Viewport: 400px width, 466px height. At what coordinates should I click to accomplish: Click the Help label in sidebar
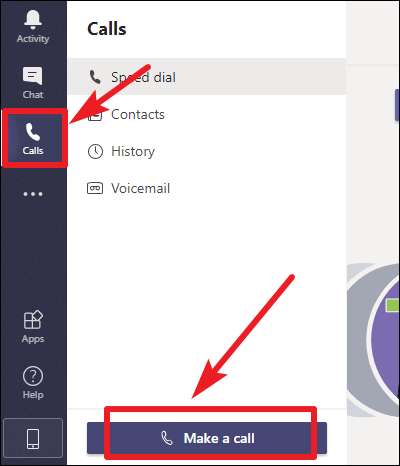(x=33, y=395)
